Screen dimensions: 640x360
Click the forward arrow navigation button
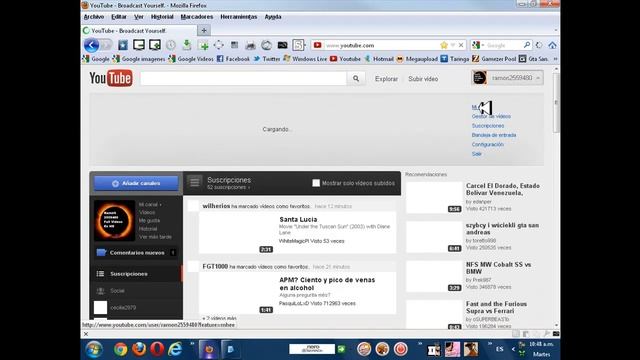pyautogui.click(x=107, y=45)
